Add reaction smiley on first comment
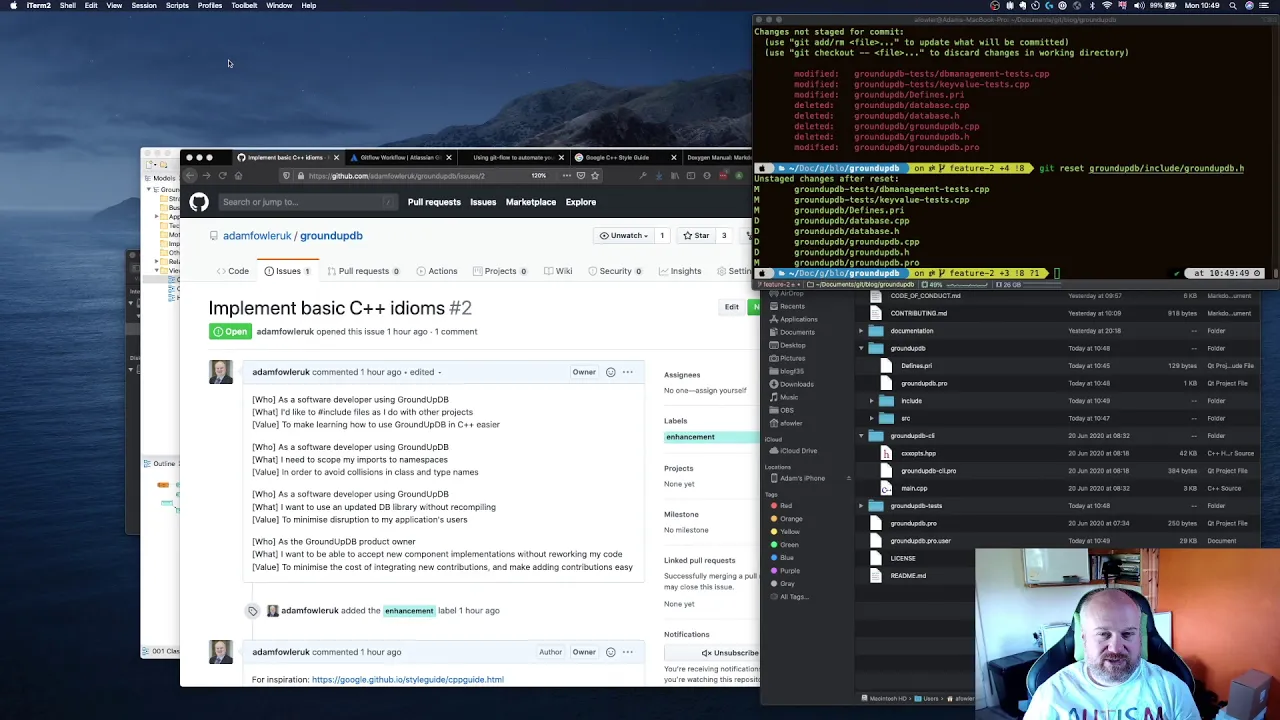 (x=611, y=372)
